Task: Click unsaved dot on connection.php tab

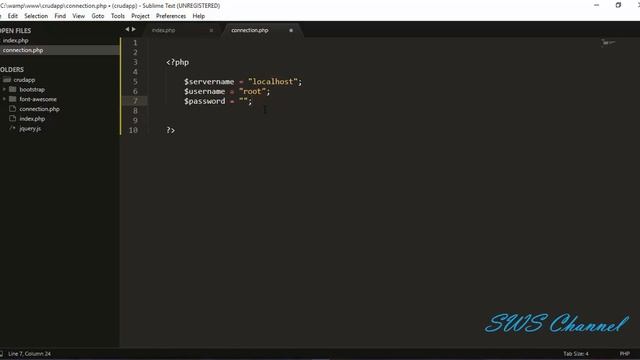Action: (291, 30)
